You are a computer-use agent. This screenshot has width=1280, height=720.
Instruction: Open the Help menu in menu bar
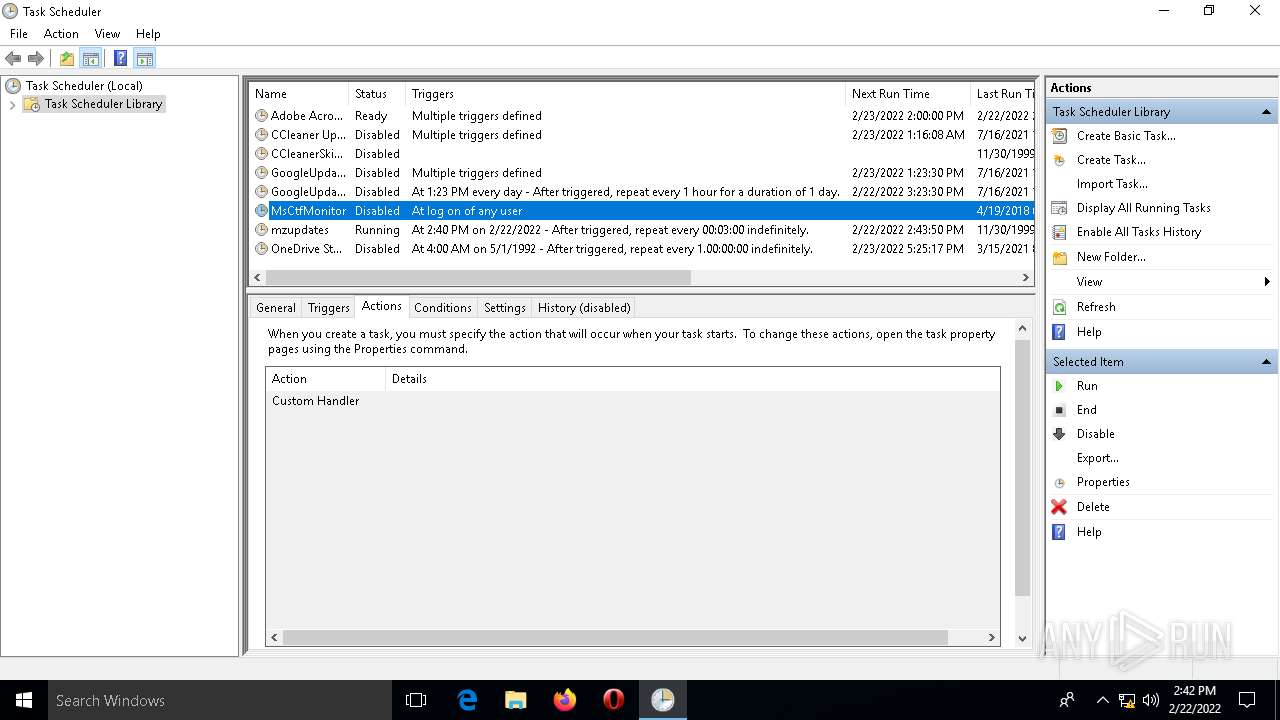[148, 34]
